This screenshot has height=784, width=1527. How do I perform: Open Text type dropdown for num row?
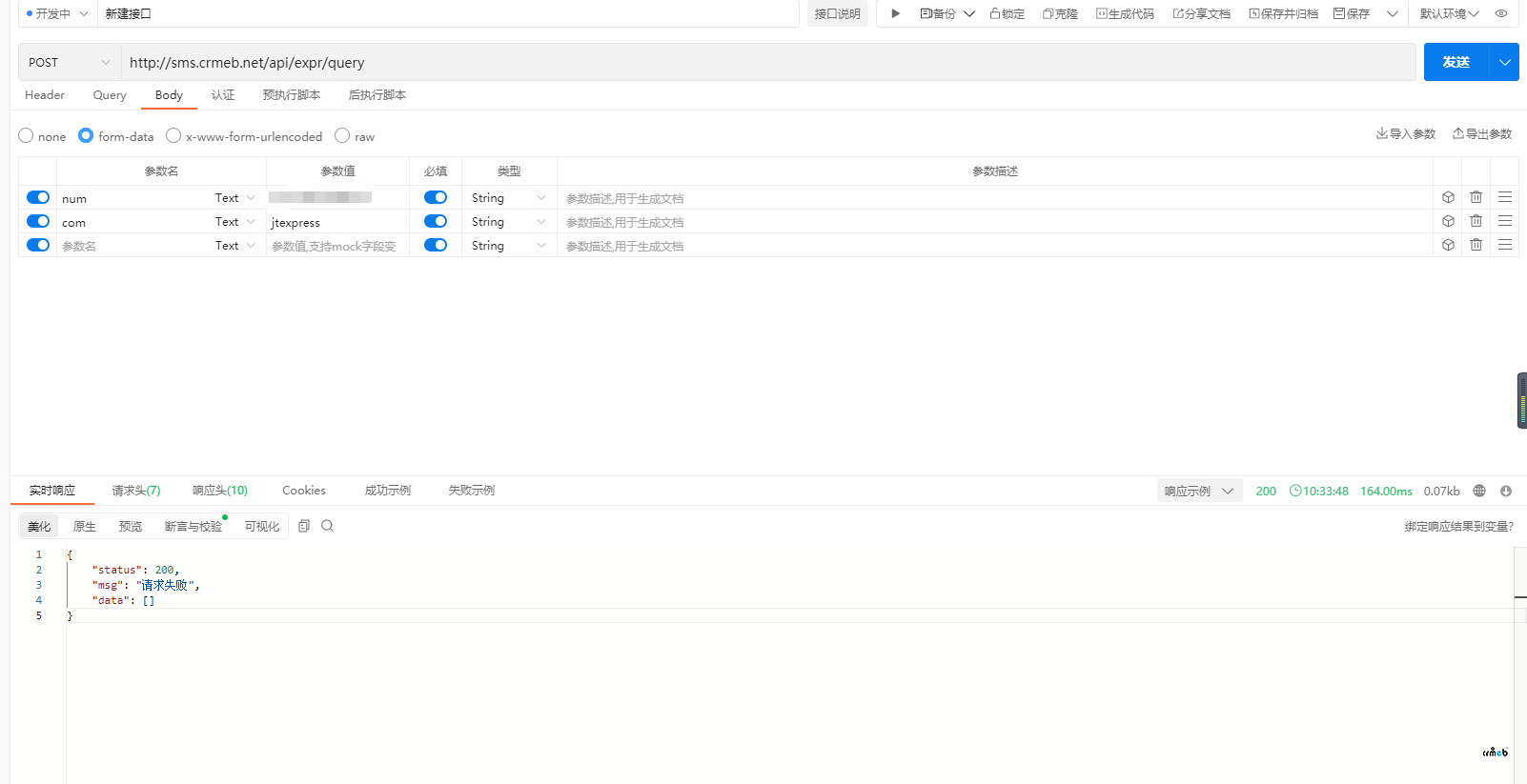235,197
